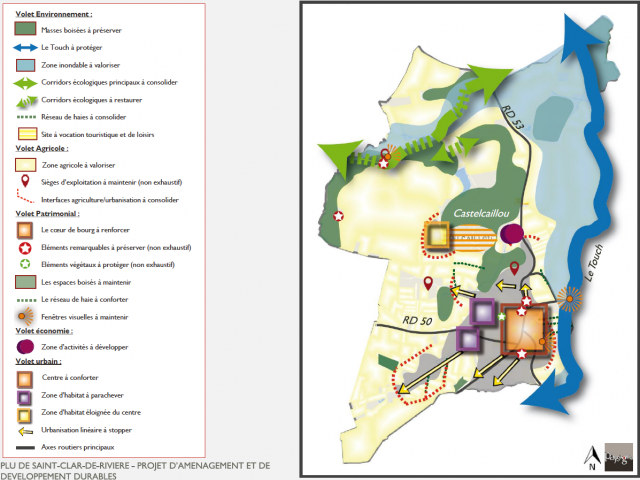Select the green 'Corridors écologiques principaux' arrow icon in legend
The image size is (640, 480).
coord(25,83)
